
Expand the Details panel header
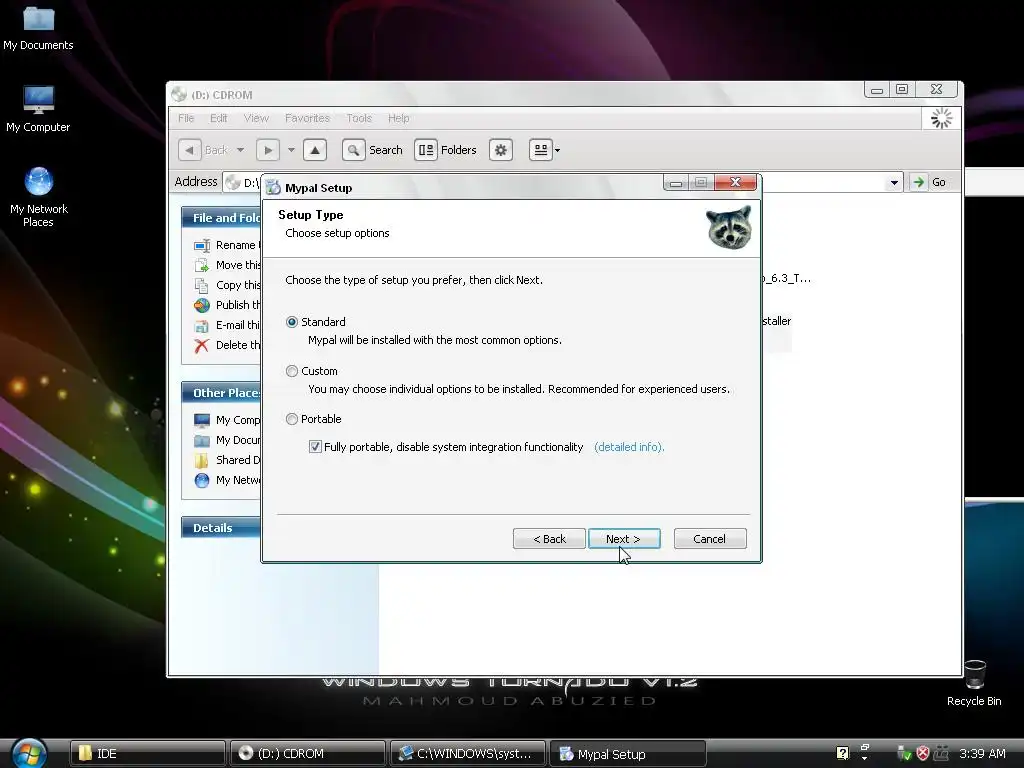pos(221,528)
